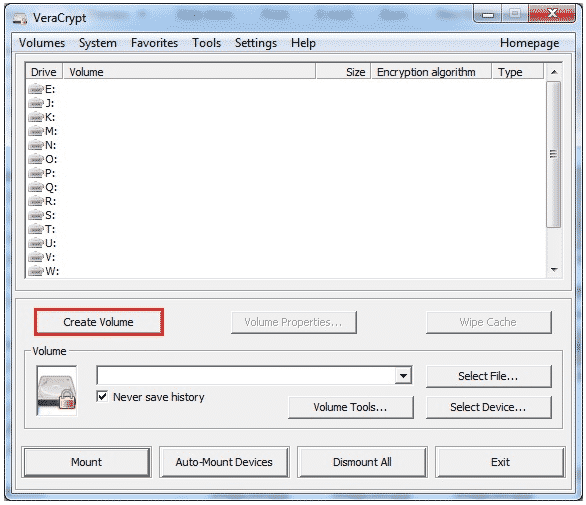This screenshot has height=505, width=586.
Task: Click Dismount All button
Action: pos(362,462)
